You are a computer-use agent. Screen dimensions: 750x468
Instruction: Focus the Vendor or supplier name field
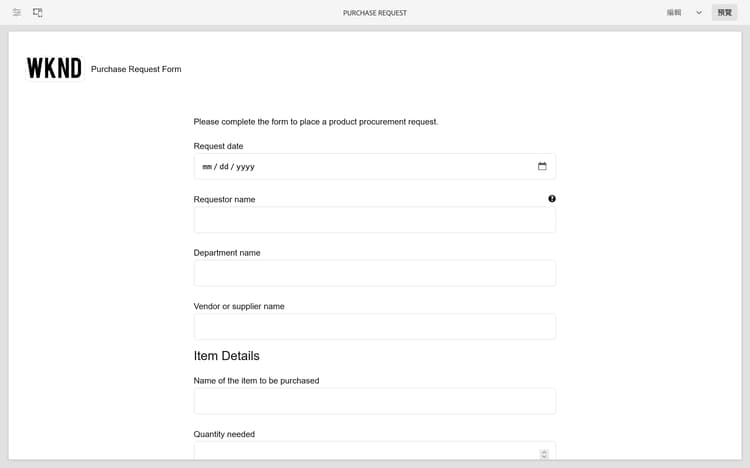tap(374, 326)
